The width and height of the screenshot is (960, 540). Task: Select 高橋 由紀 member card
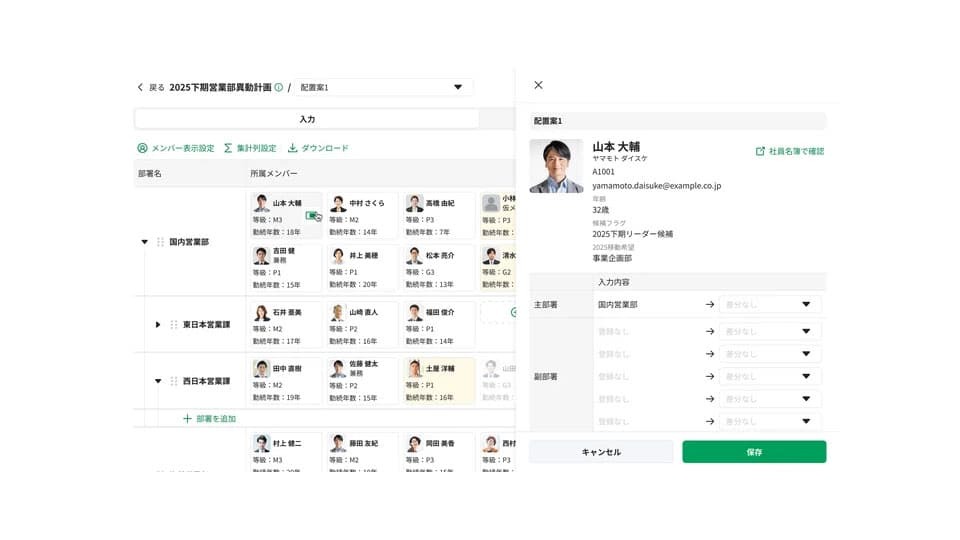[x=439, y=216]
